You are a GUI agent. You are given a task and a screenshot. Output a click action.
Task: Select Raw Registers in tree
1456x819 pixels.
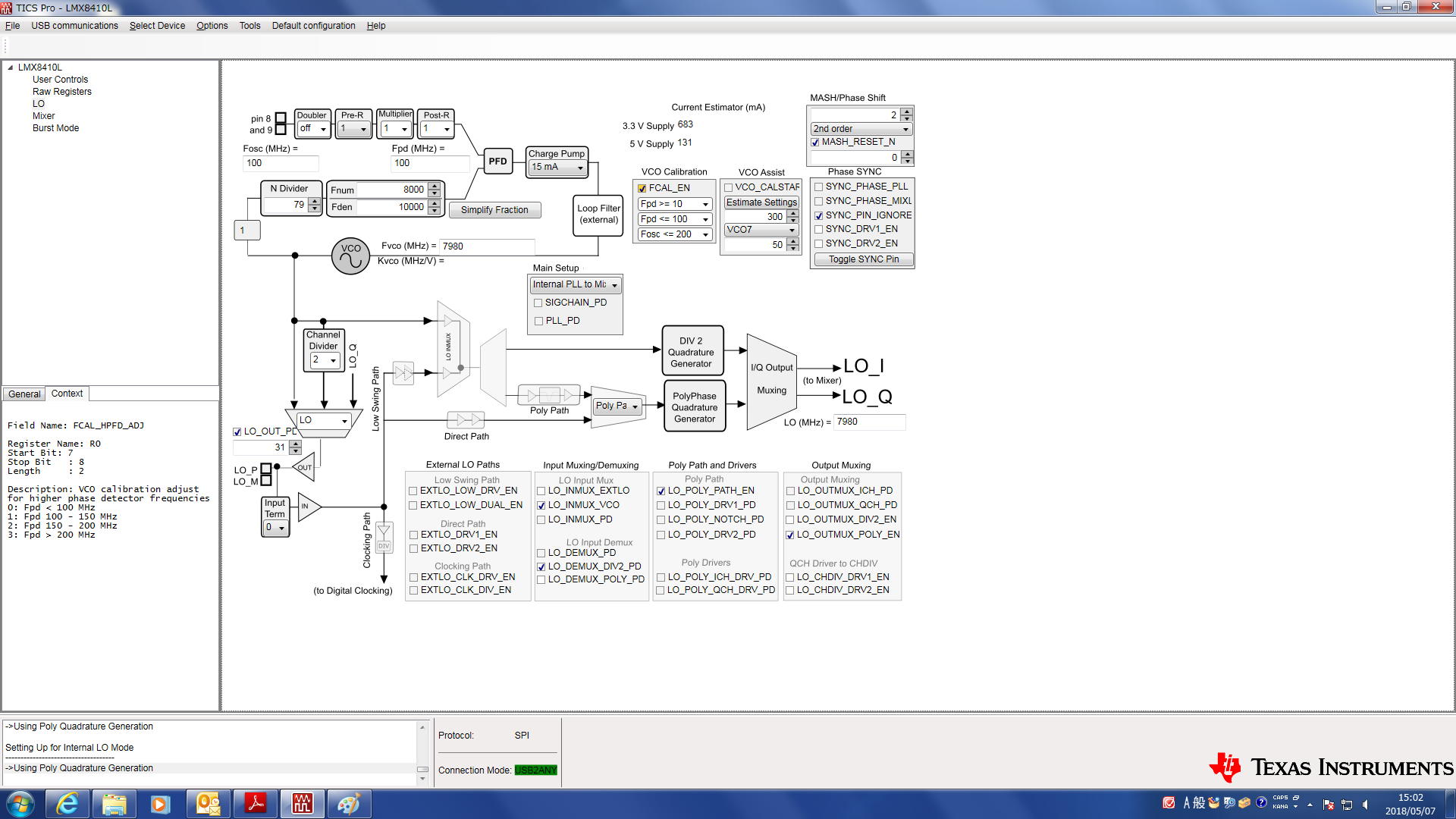point(61,92)
